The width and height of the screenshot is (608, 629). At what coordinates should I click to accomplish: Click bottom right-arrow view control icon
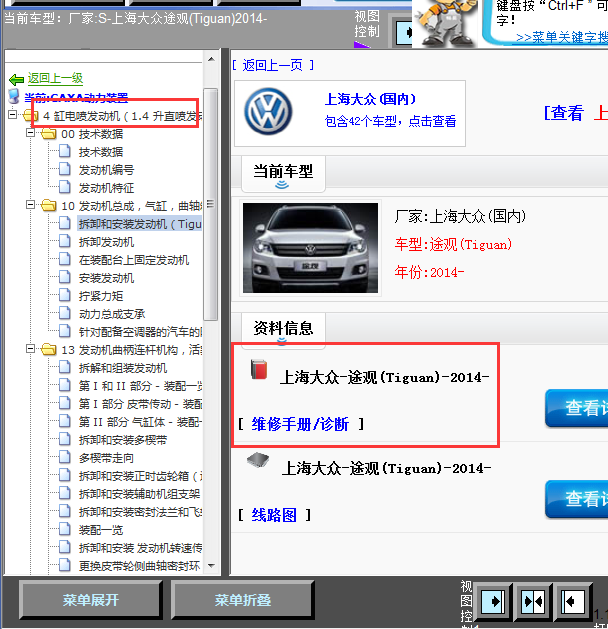492,601
